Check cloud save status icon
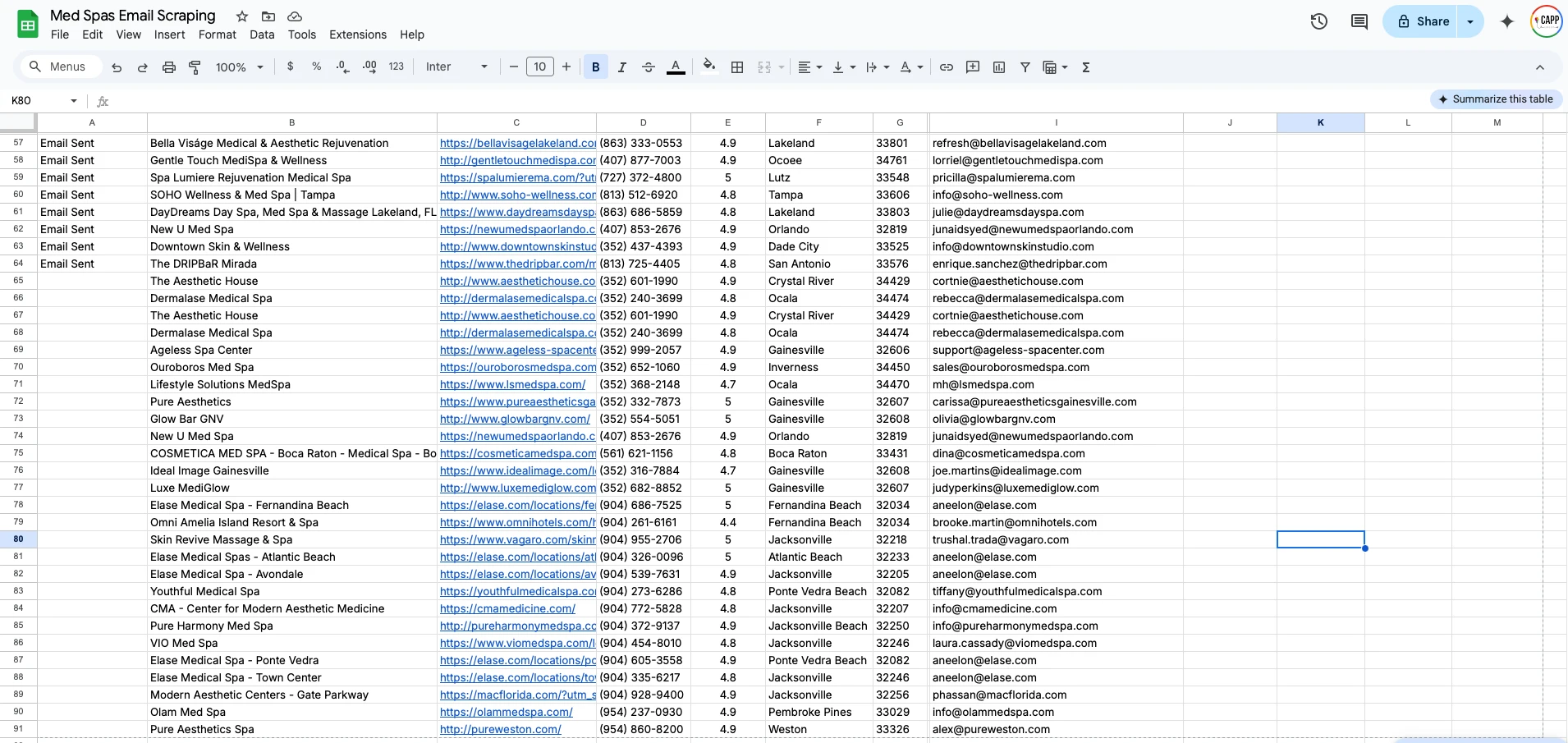The height and width of the screenshot is (743, 1568). pyautogui.click(x=295, y=16)
